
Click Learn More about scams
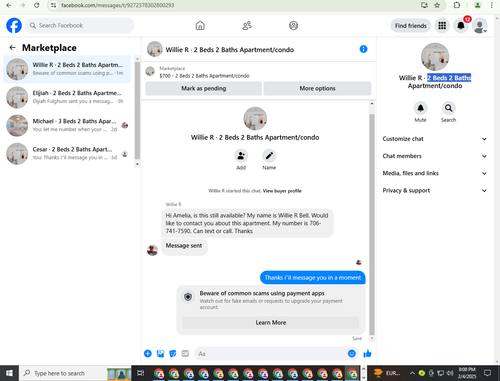click(x=271, y=323)
